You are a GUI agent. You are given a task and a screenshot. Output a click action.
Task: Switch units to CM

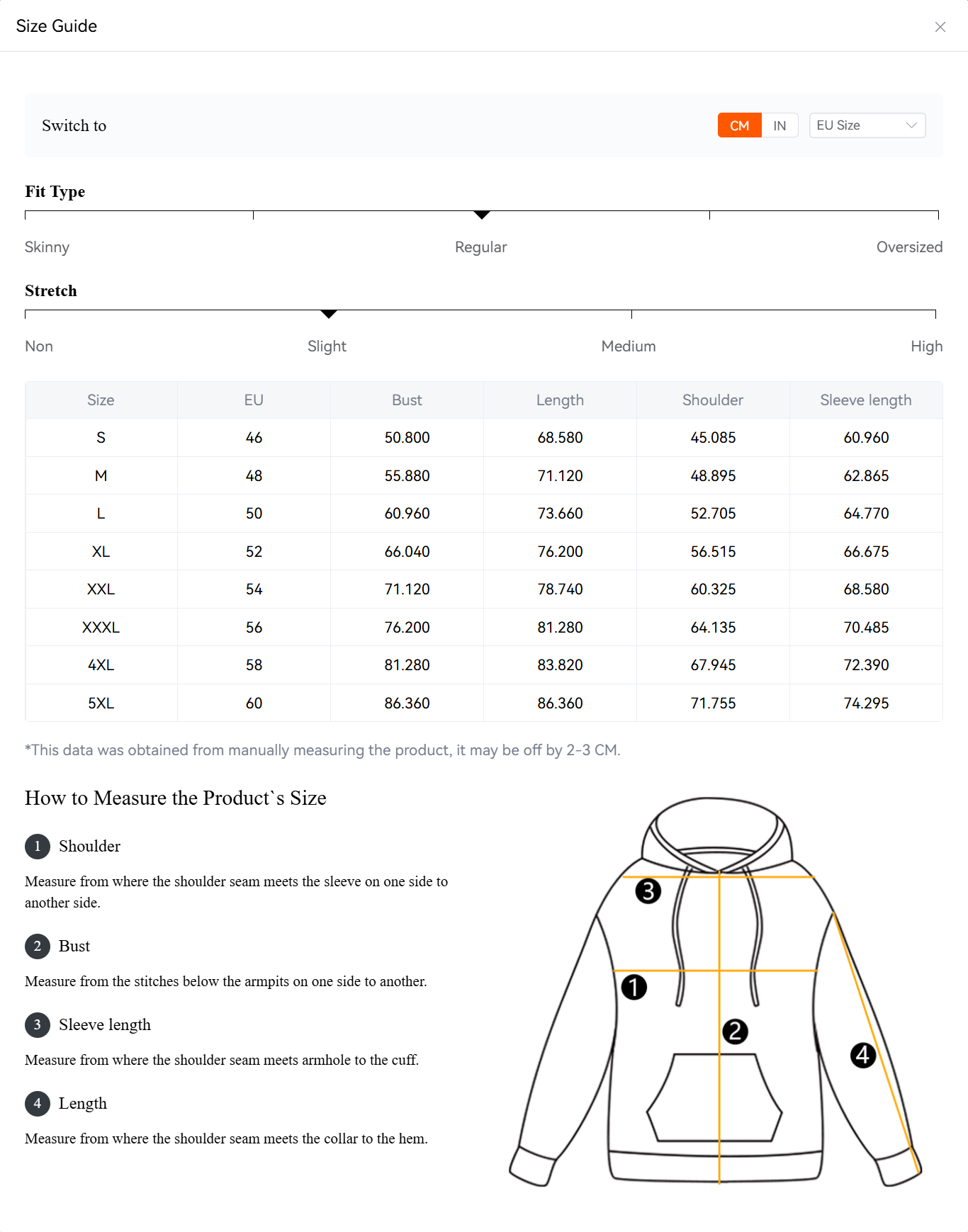point(739,125)
